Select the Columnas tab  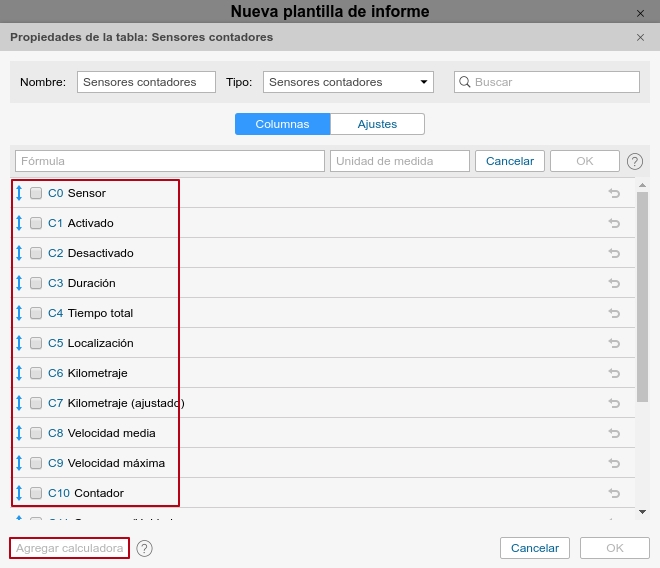tap(282, 124)
